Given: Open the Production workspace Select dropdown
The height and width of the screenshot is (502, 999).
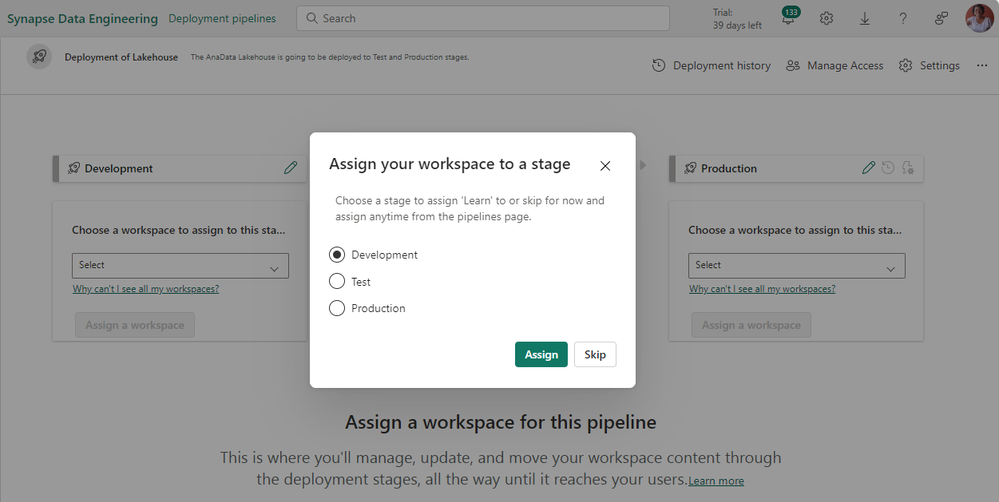Looking at the screenshot, I should (x=796, y=266).
